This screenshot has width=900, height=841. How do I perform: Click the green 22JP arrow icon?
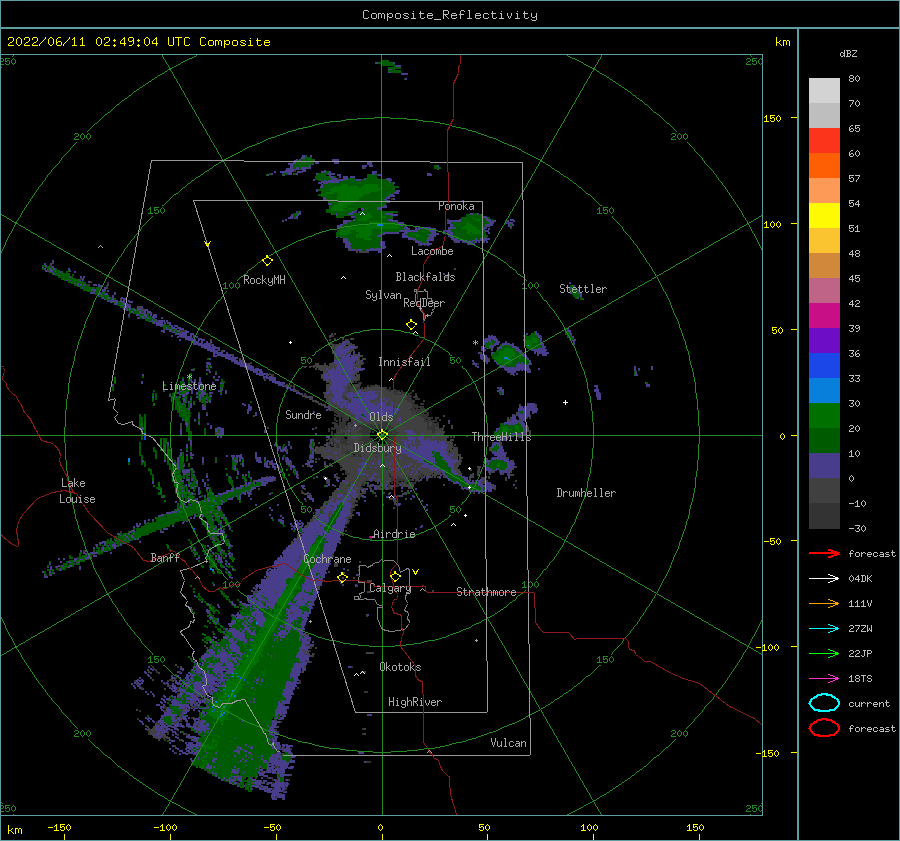(824, 653)
